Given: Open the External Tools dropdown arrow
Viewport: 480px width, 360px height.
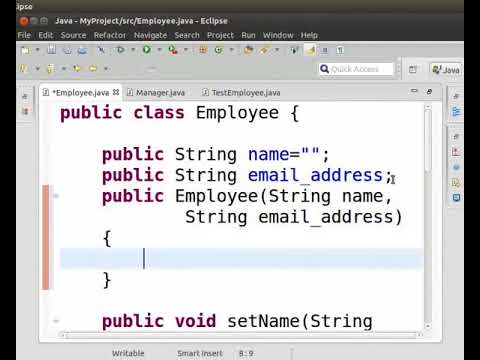Looking at the screenshot, I should 186,50.
